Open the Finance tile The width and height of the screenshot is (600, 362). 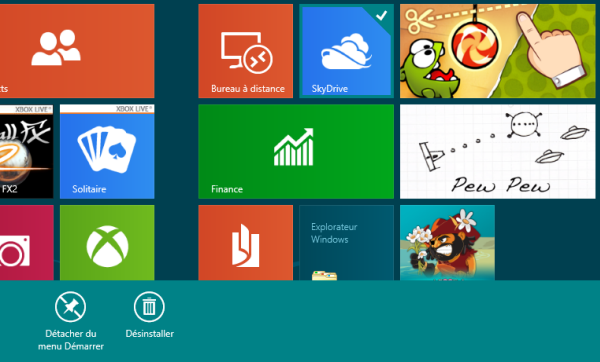296,152
